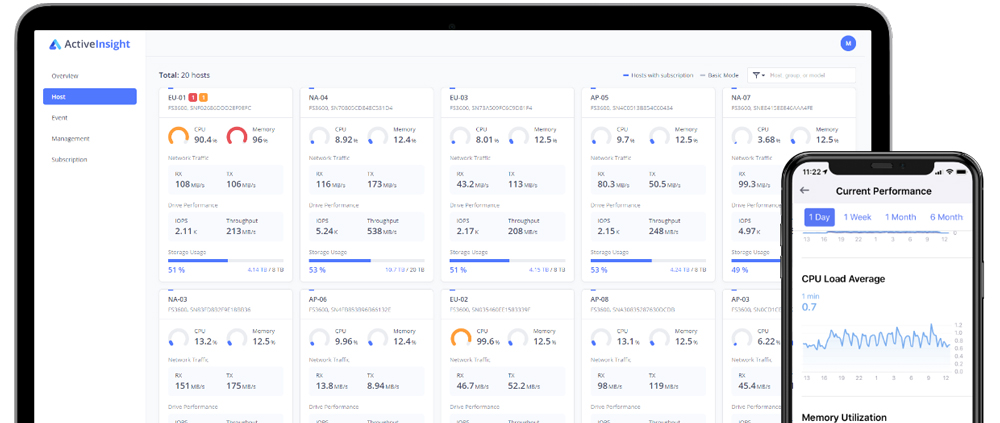This screenshot has width=1000, height=423.
Task: Tap the back arrow on phone screen
Action: click(804, 190)
